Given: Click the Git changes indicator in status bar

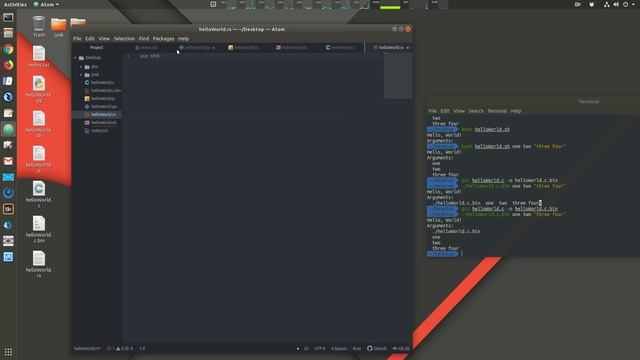Looking at the screenshot, I should point(401,349).
